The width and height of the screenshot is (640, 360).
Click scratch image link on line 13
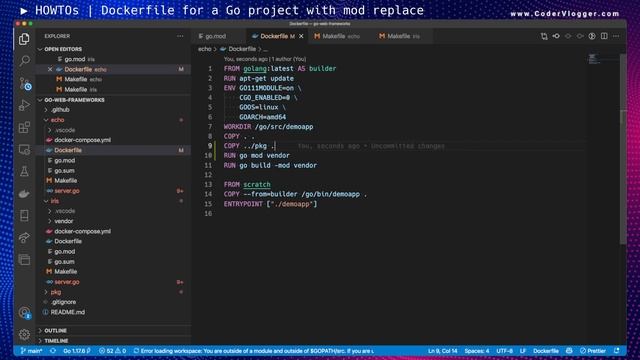[x=257, y=184]
